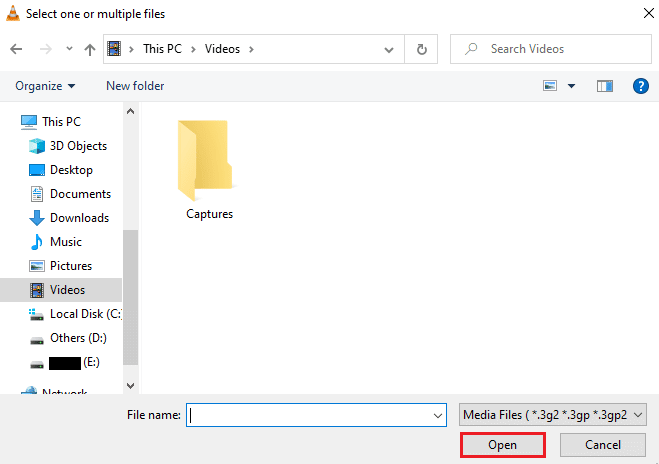Open the help question mark icon
659x464 pixels.
click(x=641, y=86)
